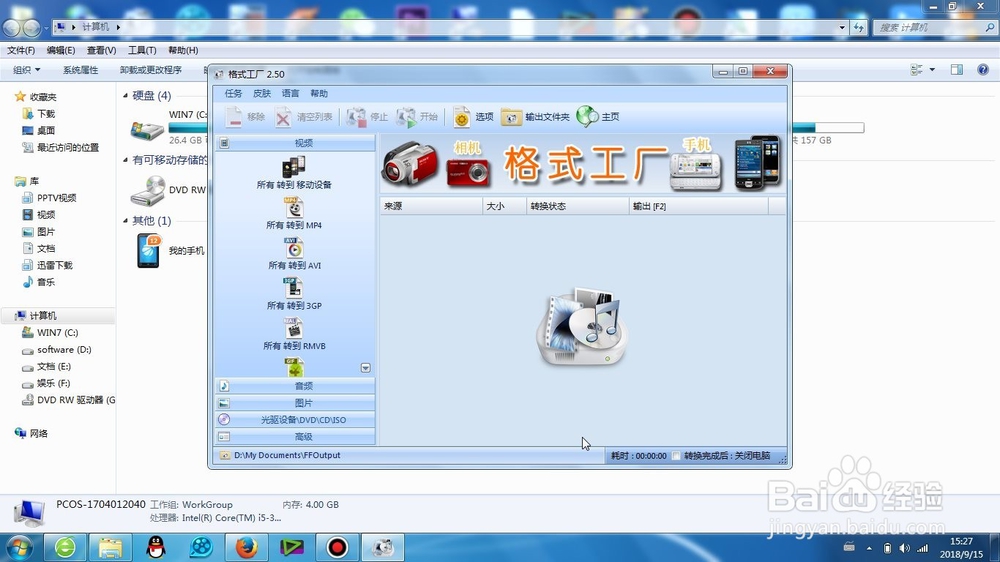Open view options dropdown in Explorer

(x=932, y=70)
